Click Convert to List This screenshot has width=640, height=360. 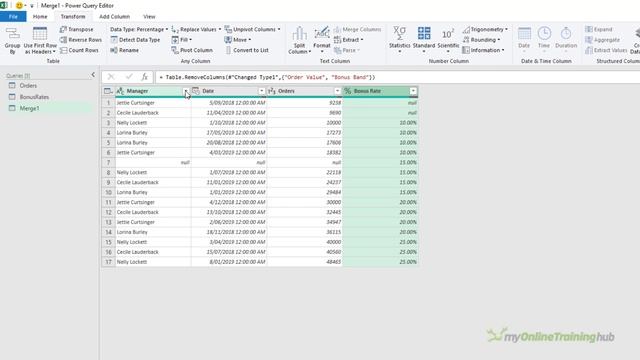[247, 50]
